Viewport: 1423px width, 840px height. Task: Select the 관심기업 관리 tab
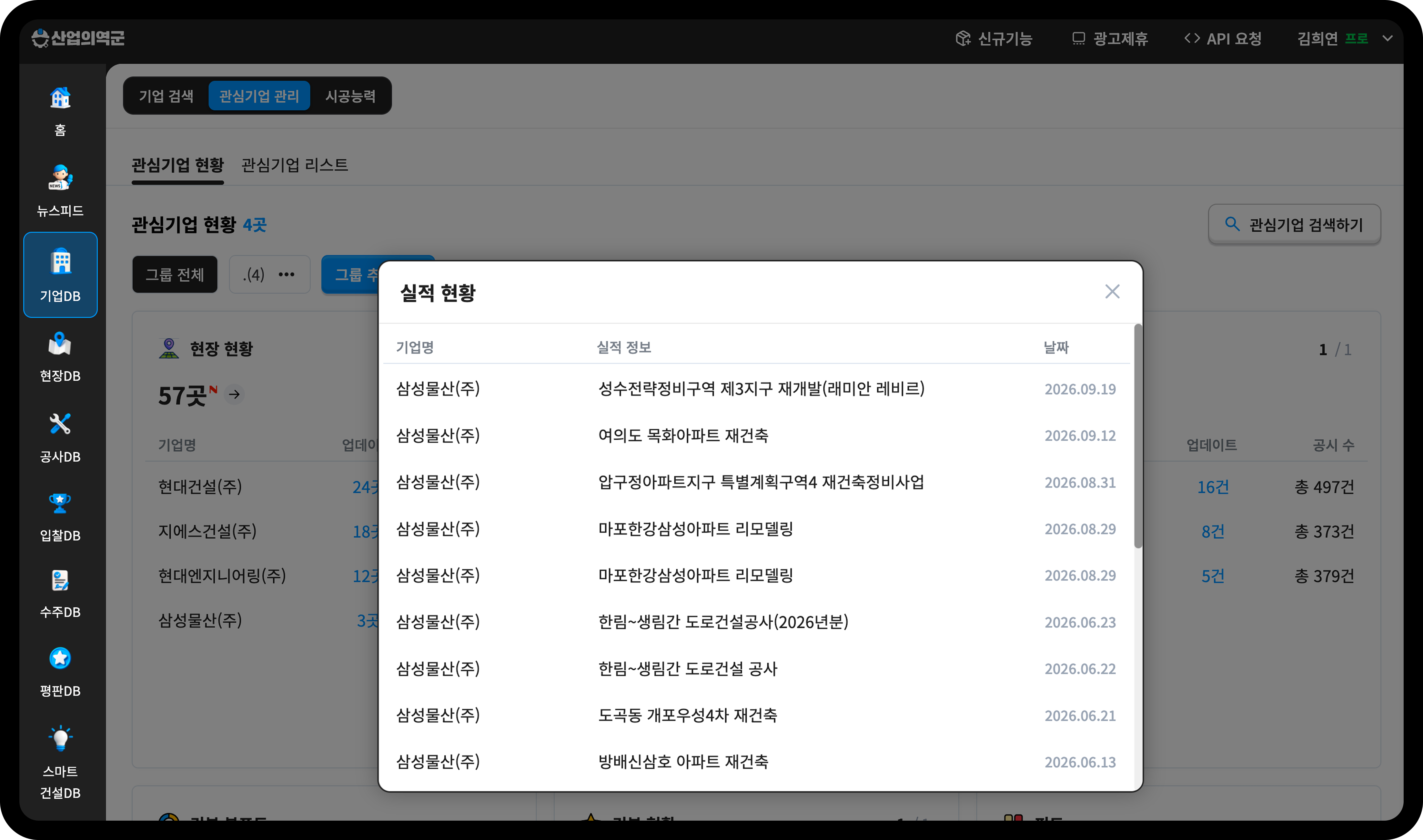click(259, 96)
